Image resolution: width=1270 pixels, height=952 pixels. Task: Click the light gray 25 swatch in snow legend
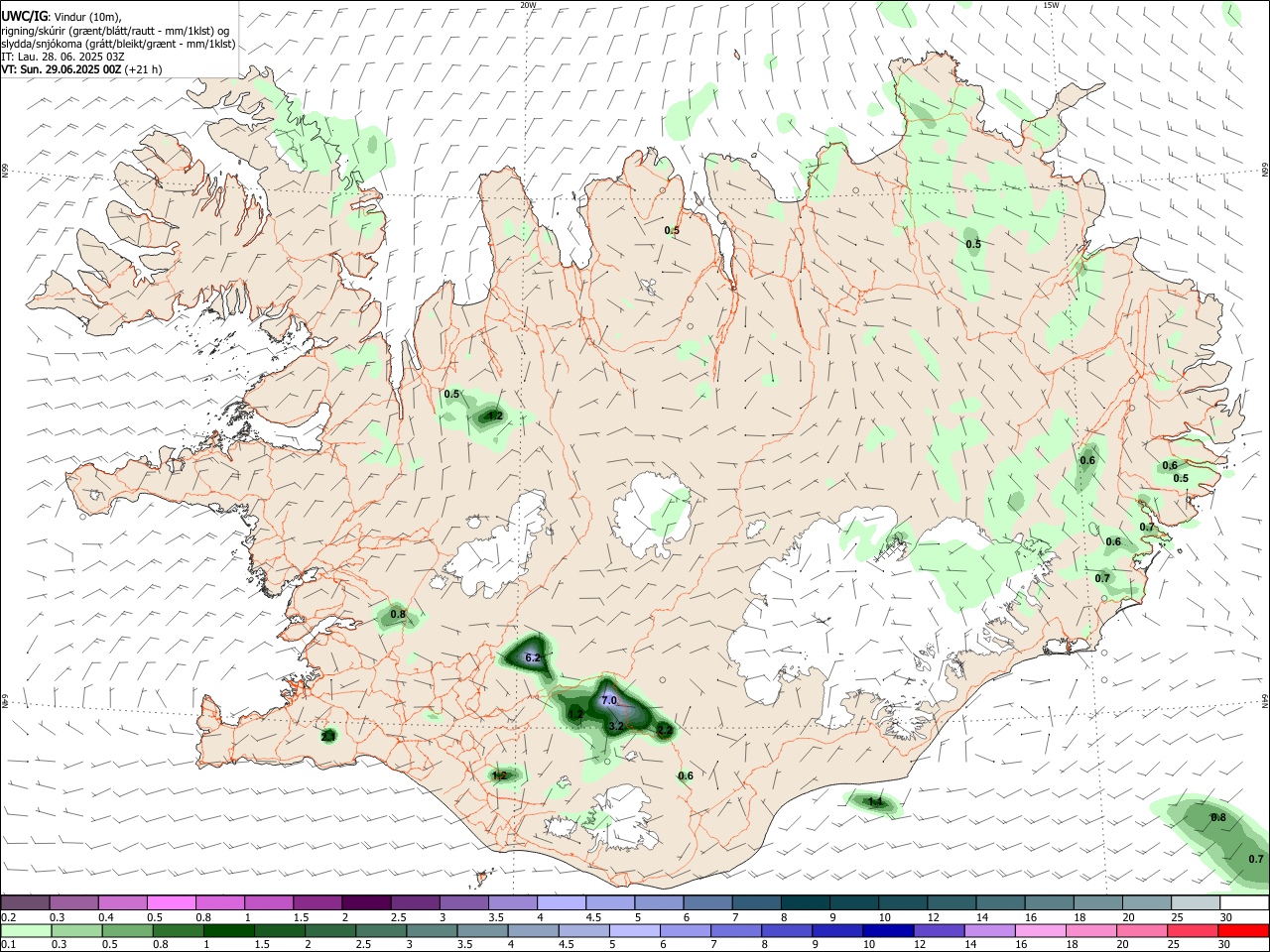(x=1196, y=902)
